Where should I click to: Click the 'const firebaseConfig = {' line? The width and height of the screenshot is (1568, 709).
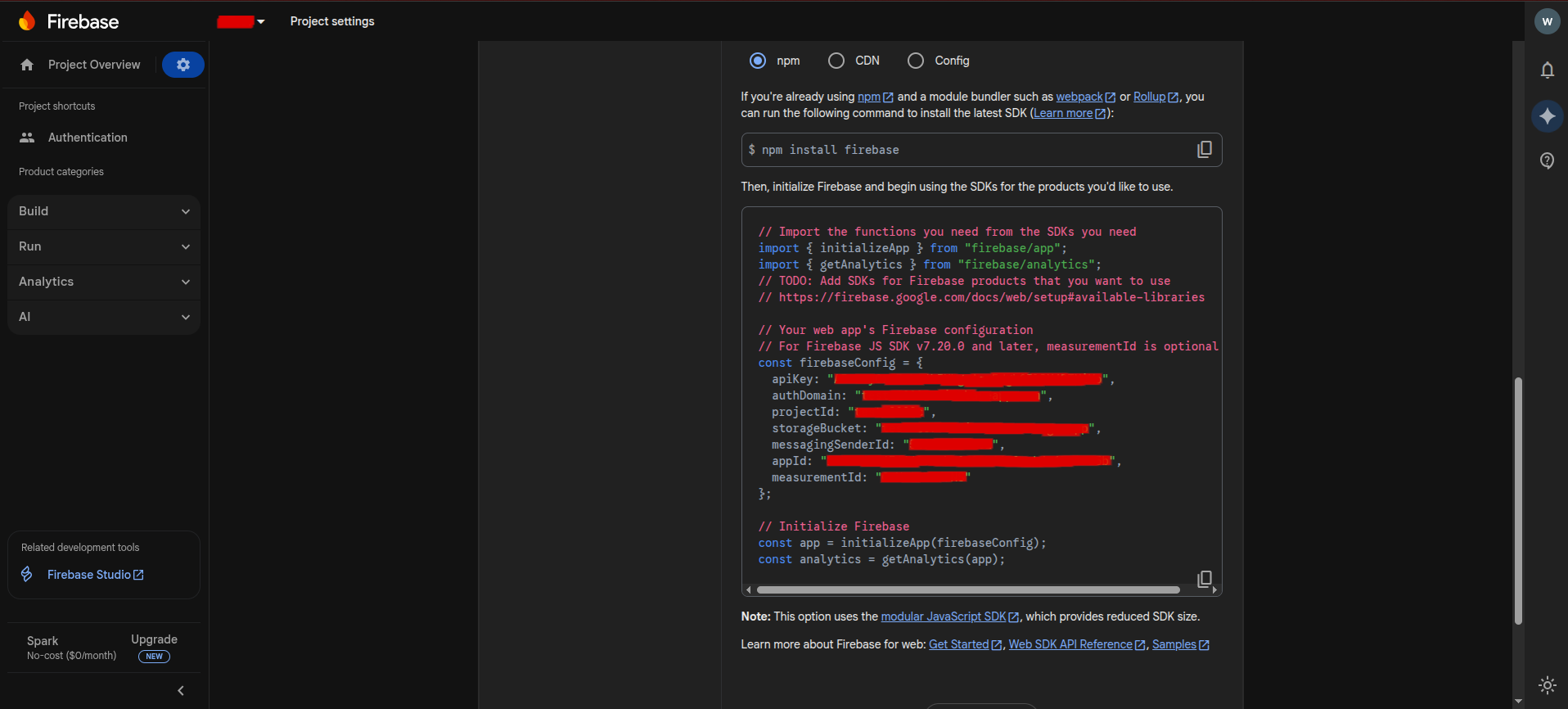(x=840, y=363)
